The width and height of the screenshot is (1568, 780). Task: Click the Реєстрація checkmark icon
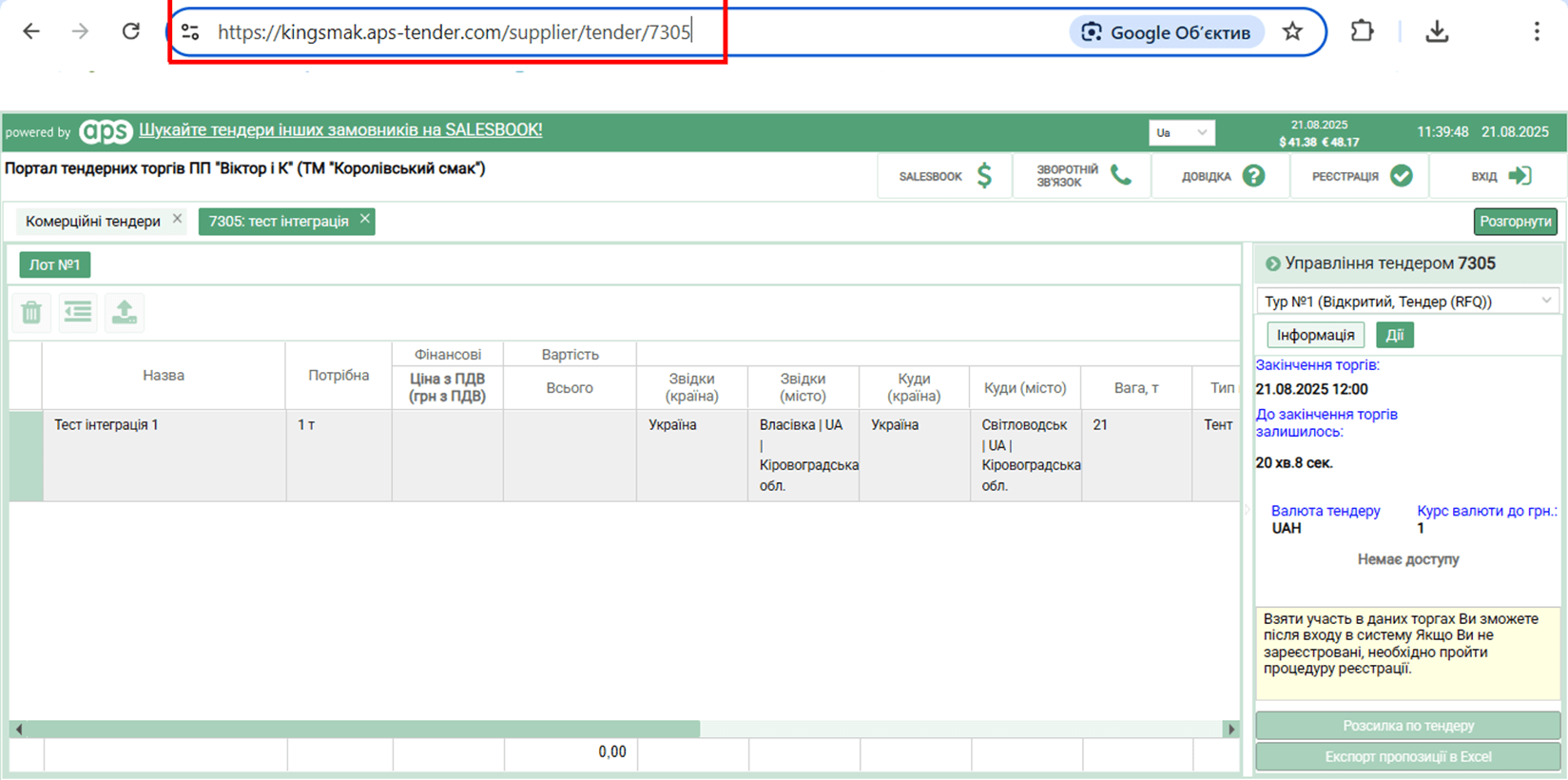click(1401, 176)
